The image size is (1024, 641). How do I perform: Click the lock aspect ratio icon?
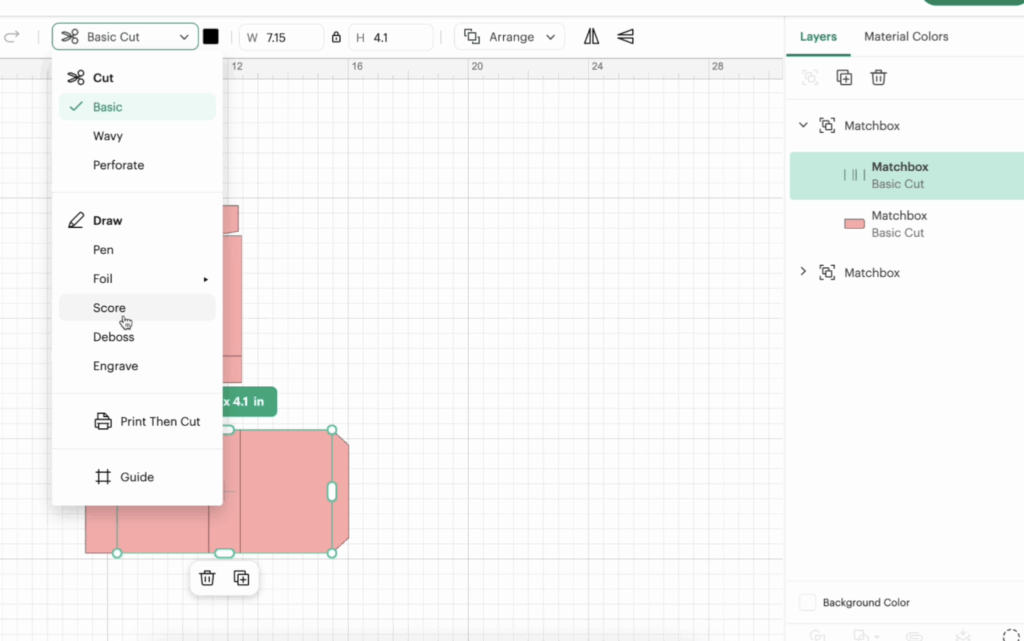[x=336, y=38]
